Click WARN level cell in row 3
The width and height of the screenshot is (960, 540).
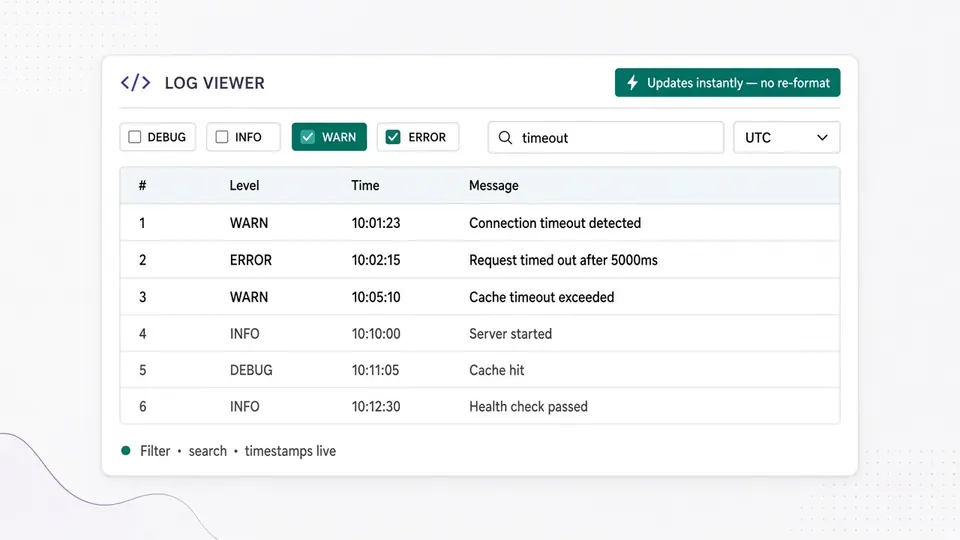click(x=249, y=297)
